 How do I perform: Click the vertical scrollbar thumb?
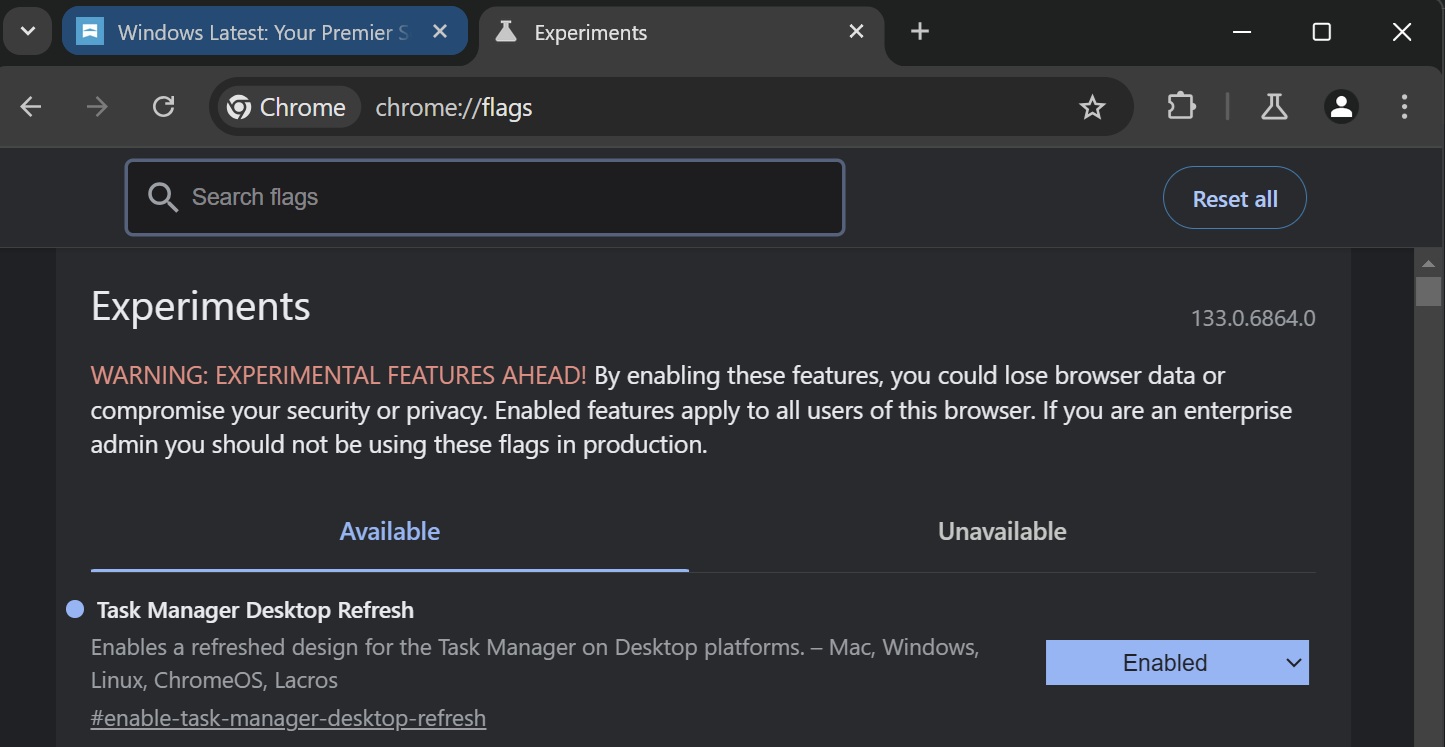pos(1428,291)
